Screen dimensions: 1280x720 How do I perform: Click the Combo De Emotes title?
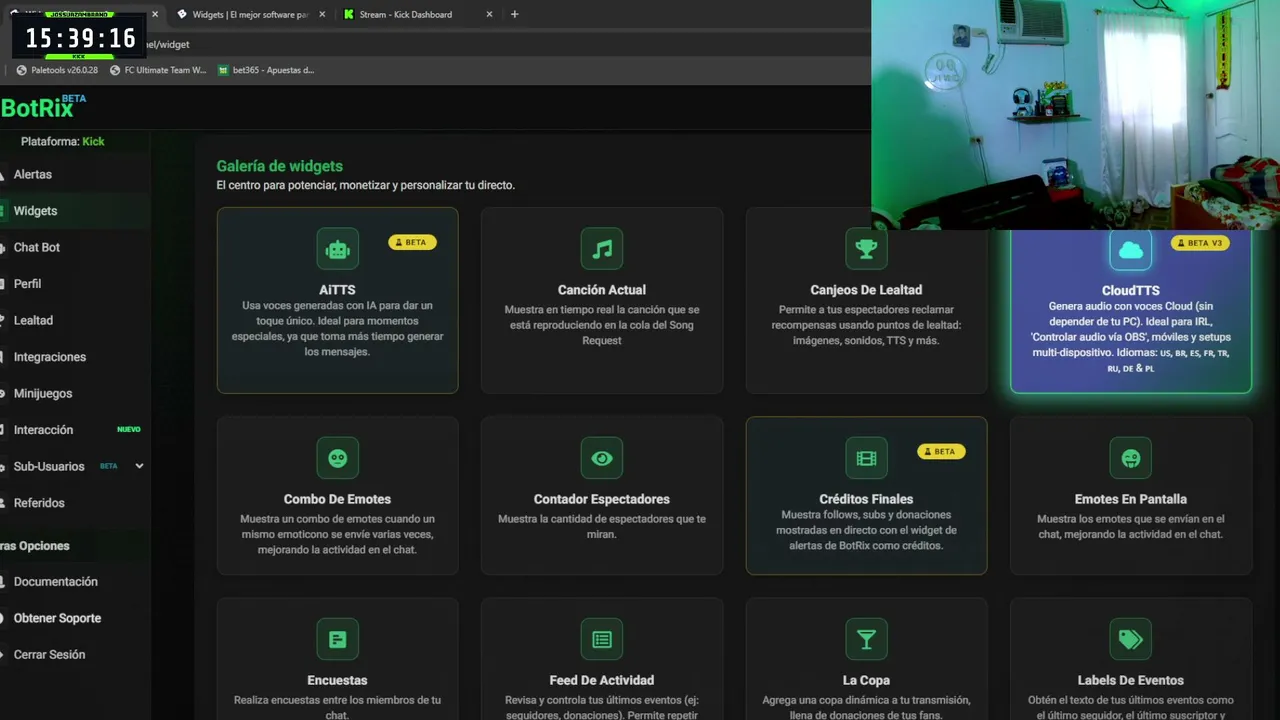tap(338, 499)
